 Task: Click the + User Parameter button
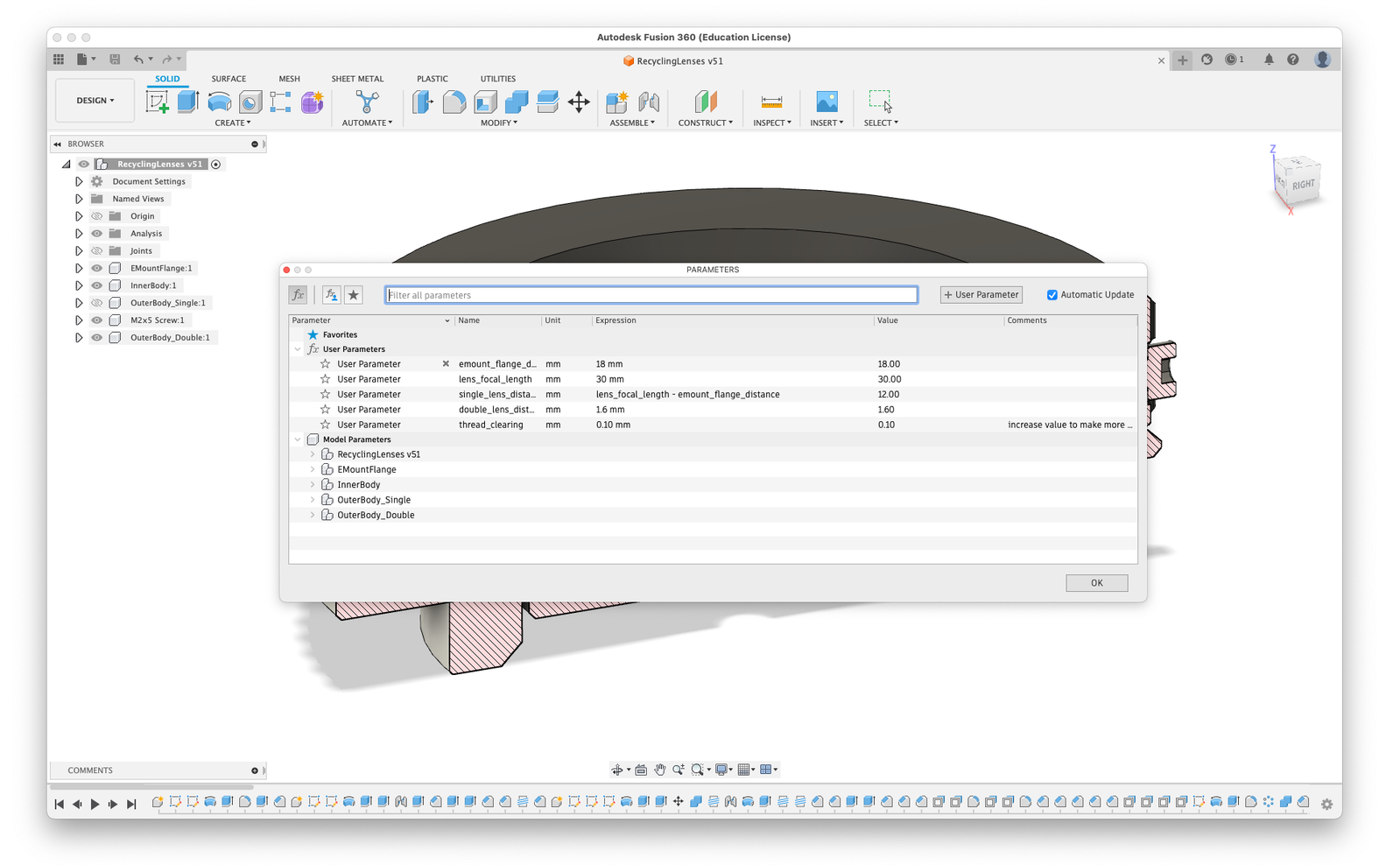(x=981, y=295)
